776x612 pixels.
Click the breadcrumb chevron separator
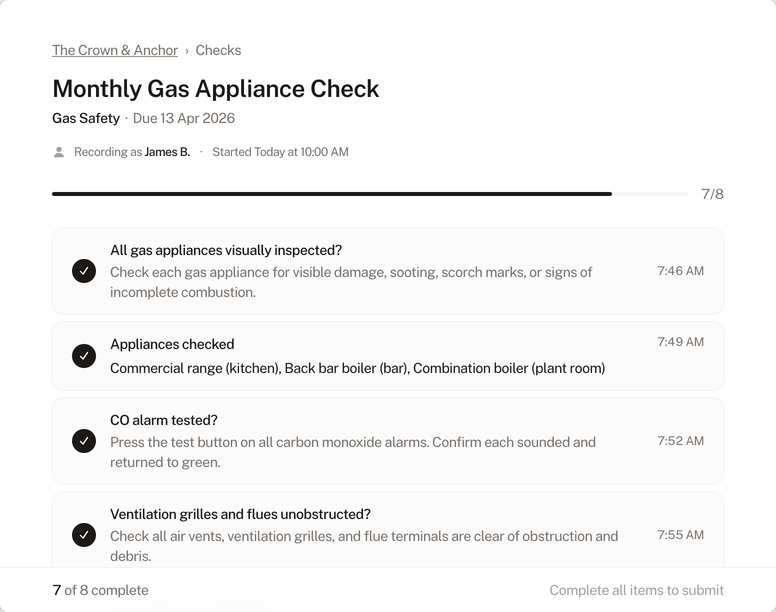pyautogui.click(x=187, y=51)
